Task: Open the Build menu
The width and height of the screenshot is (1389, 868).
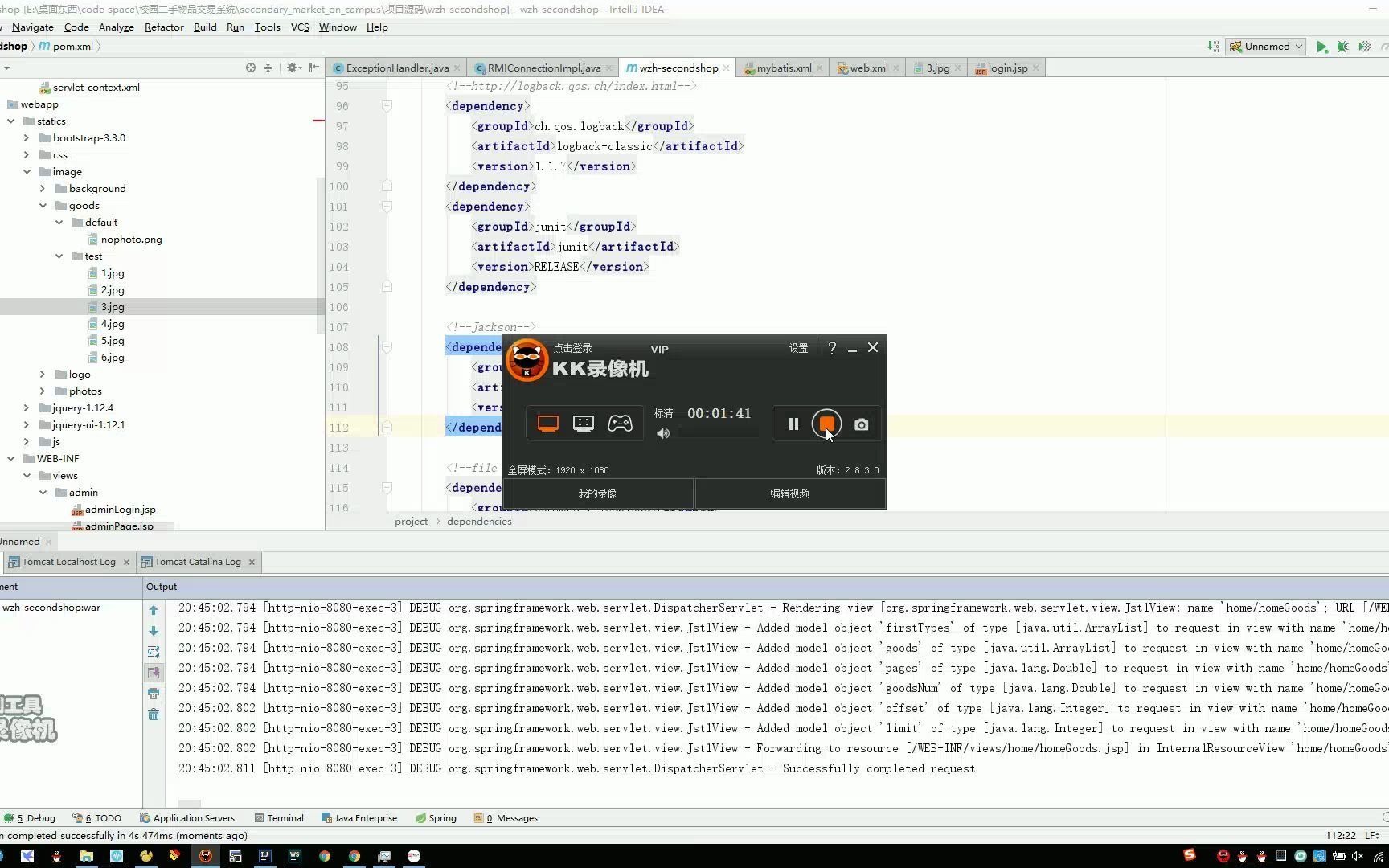Action: pos(205,27)
